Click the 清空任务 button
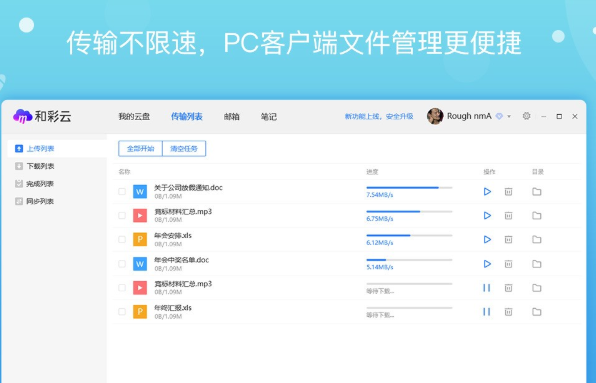596x383 pixels. pos(184,149)
